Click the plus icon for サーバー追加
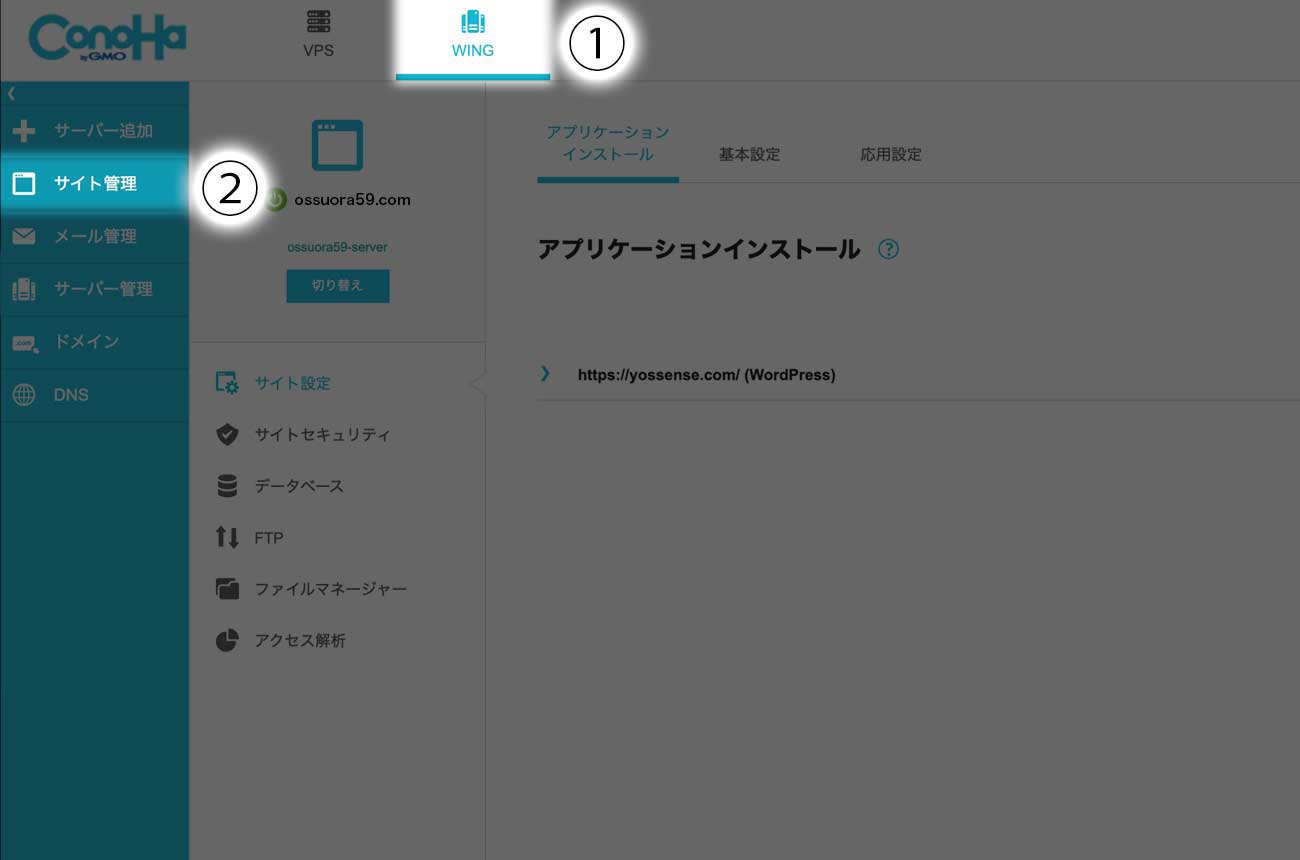Viewport: 1300px width, 860px height. point(24,131)
